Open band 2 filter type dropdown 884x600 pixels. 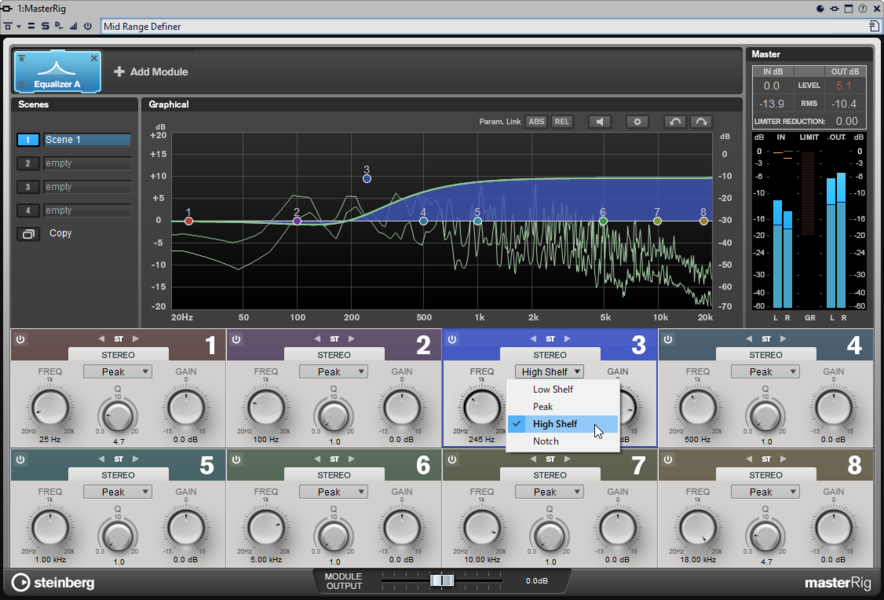coord(333,372)
